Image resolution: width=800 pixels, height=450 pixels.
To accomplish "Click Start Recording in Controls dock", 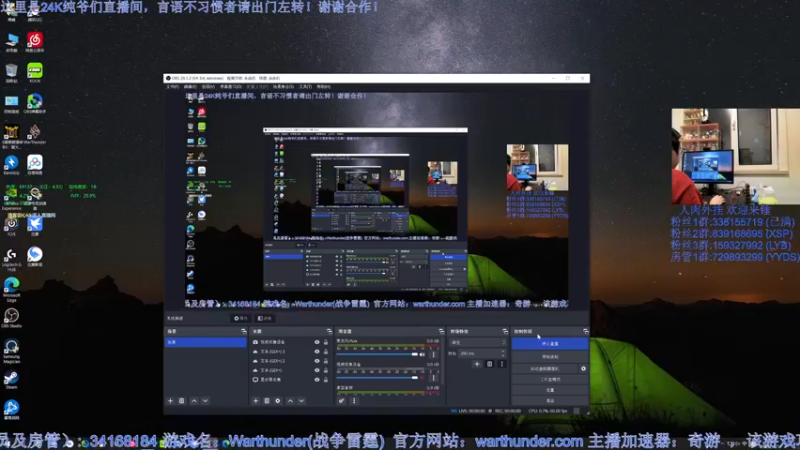I will coord(549,357).
